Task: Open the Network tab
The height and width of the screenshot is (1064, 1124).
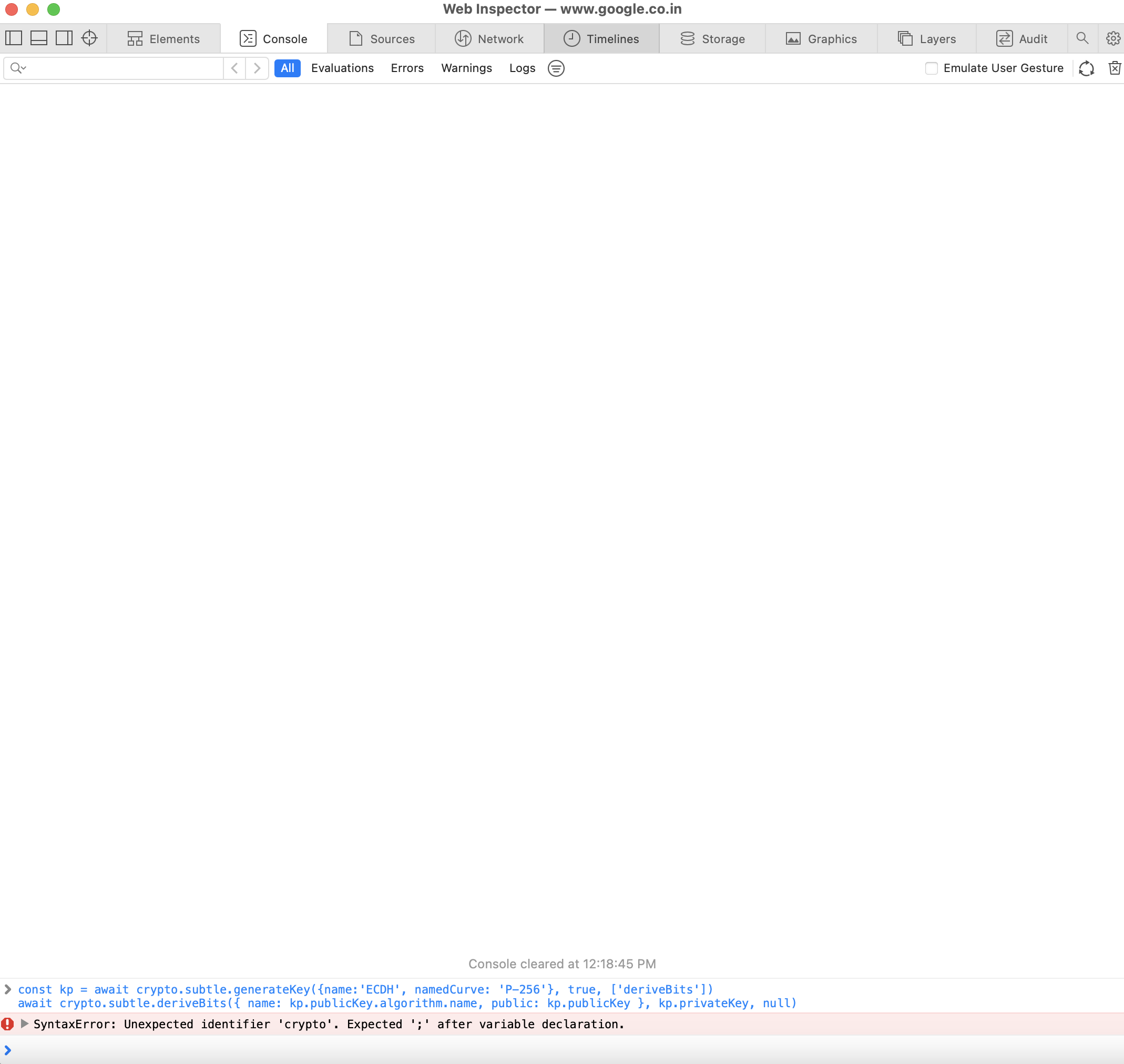Action: tap(489, 38)
